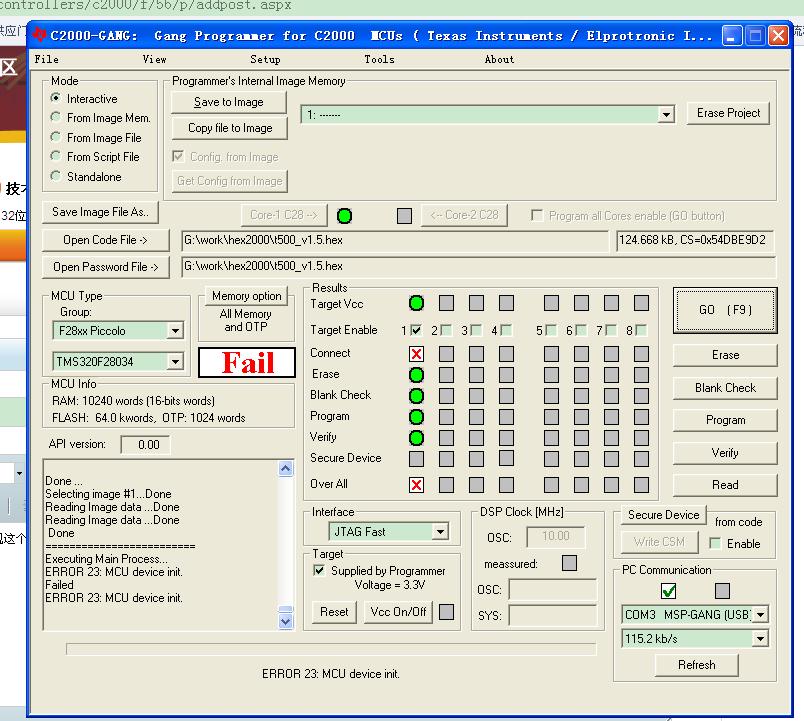The image size is (804, 721).
Task: Click the Blank Check button
Action: [725, 388]
